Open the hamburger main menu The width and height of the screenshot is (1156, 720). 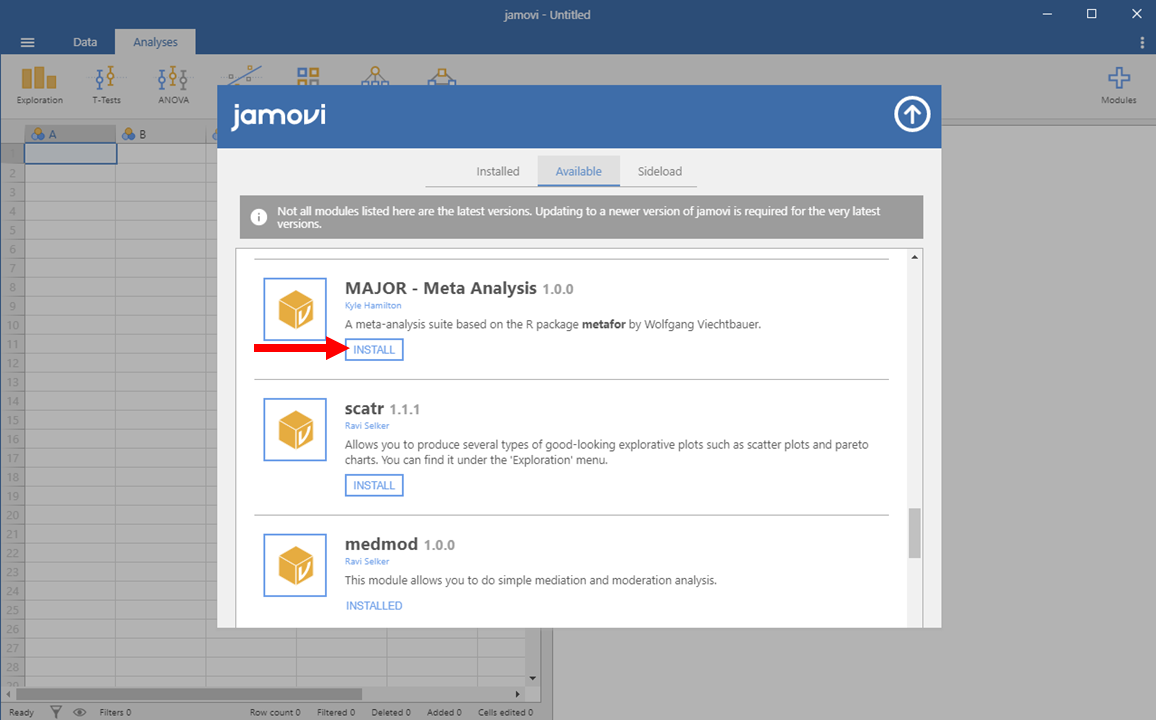pyautogui.click(x=27, y=42)
